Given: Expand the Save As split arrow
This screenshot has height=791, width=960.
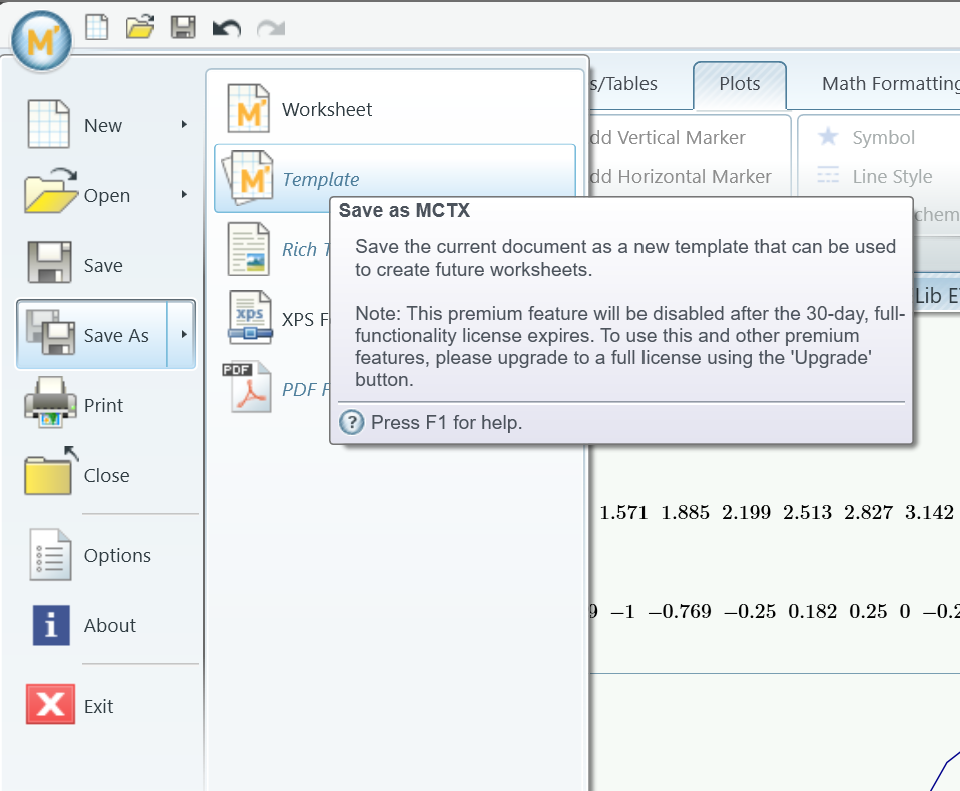Looking at the screenshot, I should coord(184,335).
